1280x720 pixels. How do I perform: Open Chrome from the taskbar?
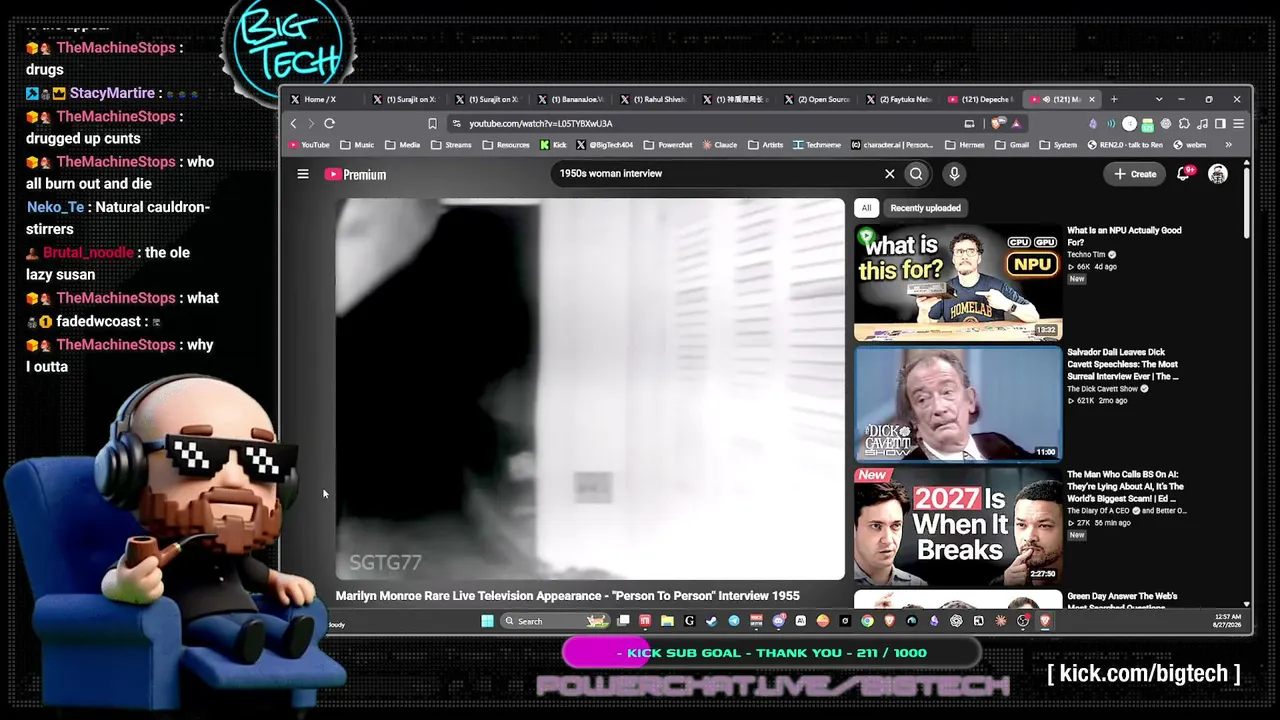click(867, 621)
